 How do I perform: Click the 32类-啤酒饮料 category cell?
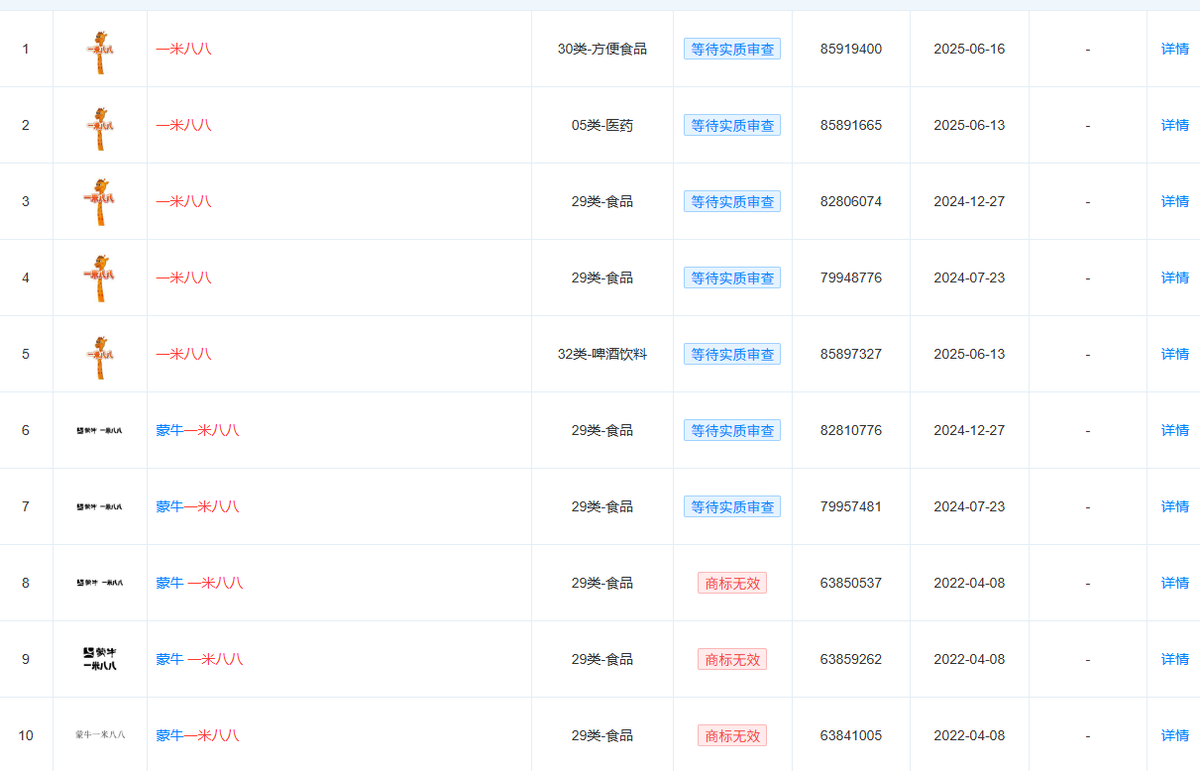click(x=602, y=354)
